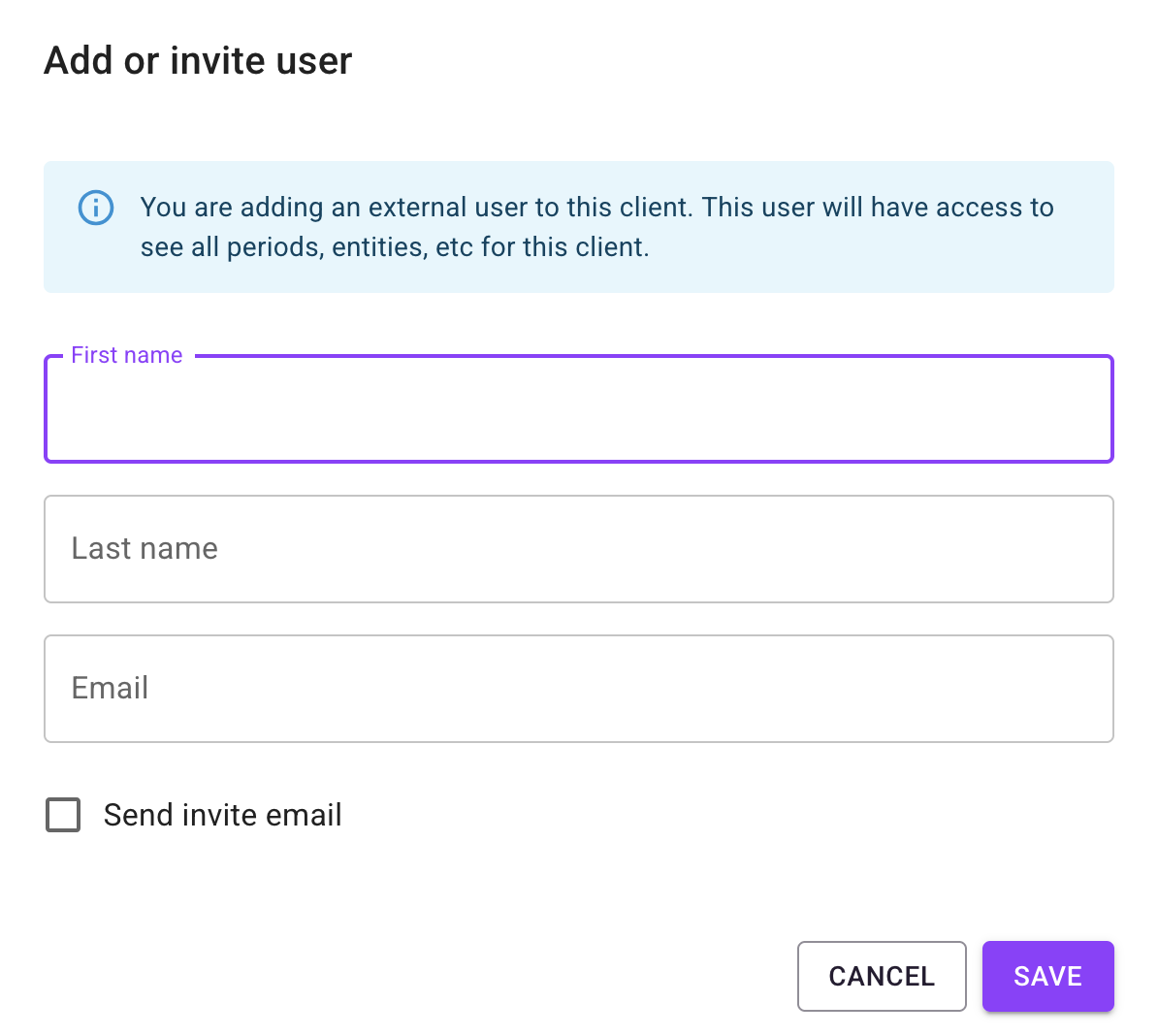Viewport: 1158px width, 1036px height.
Task: Click the 'Send invite email' label text
Action: pyautogui.click(x=222, y=815)
